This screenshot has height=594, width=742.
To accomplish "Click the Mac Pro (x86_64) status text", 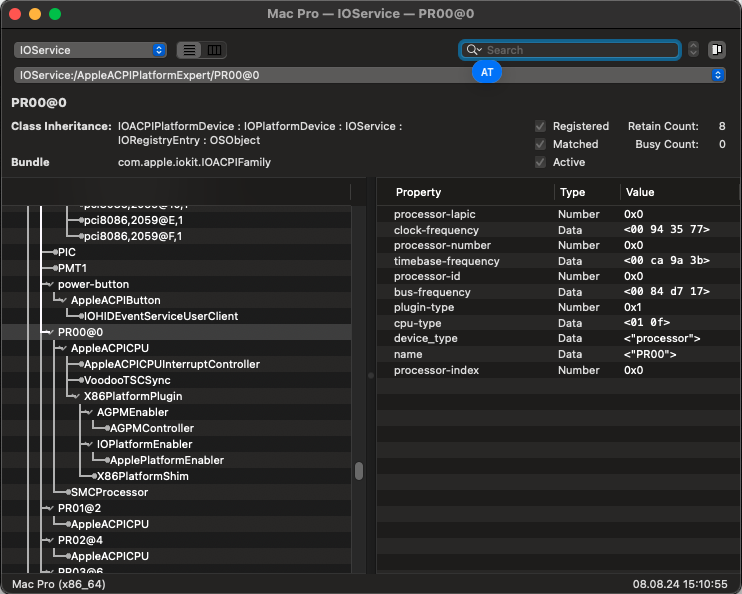I will pos(59,584).
